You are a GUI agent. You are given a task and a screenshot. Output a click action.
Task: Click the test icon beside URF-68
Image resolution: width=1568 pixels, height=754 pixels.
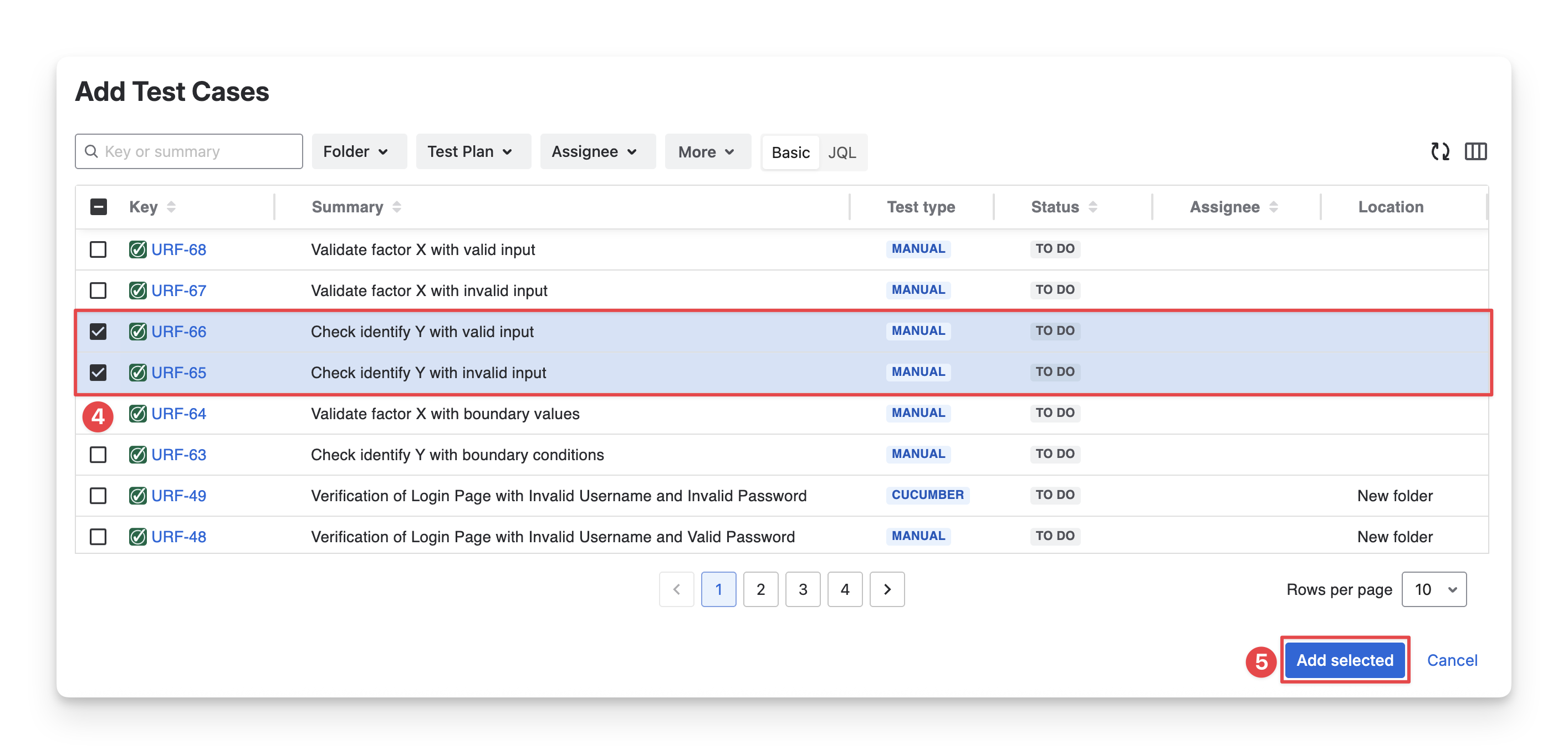pyautogui.click(x=137, y=249)
